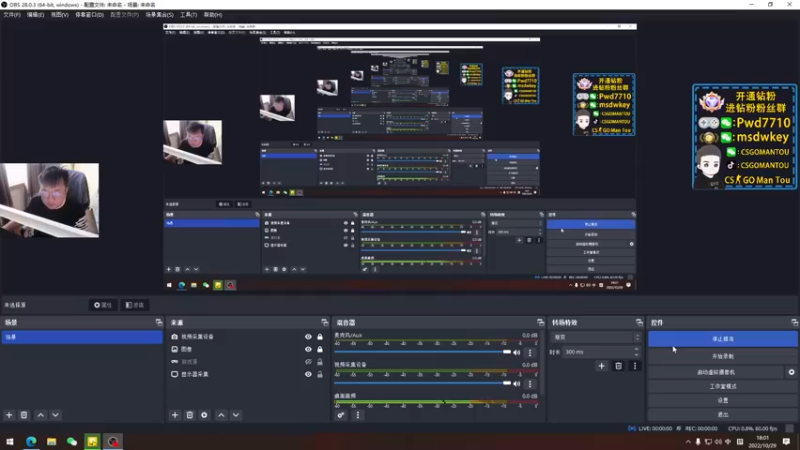
Task: Toggle visibility of display capture source
Action: pyautogui.click(x=308, y=374)
